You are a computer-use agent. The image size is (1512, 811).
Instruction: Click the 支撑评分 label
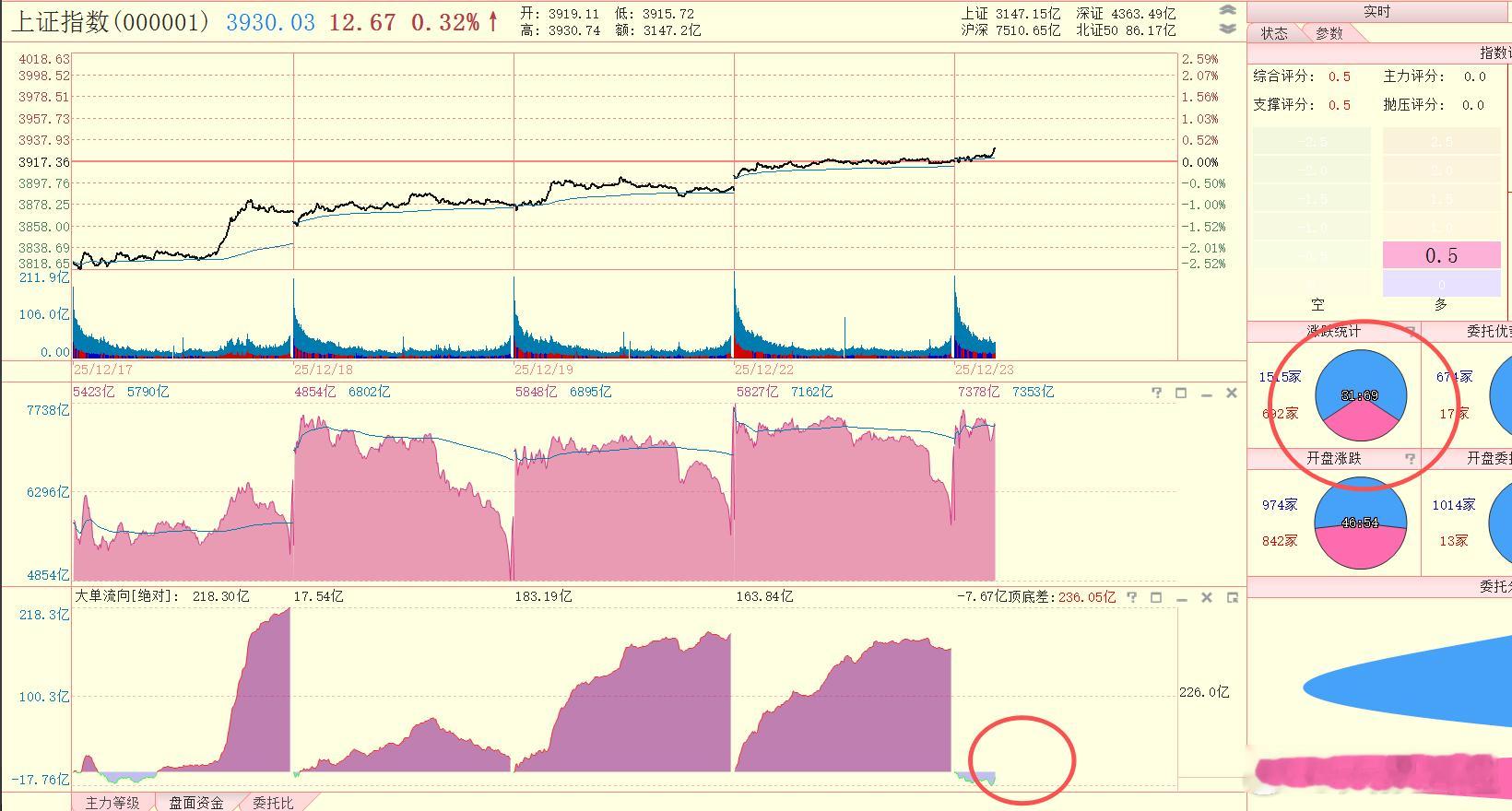point(1284,104)
